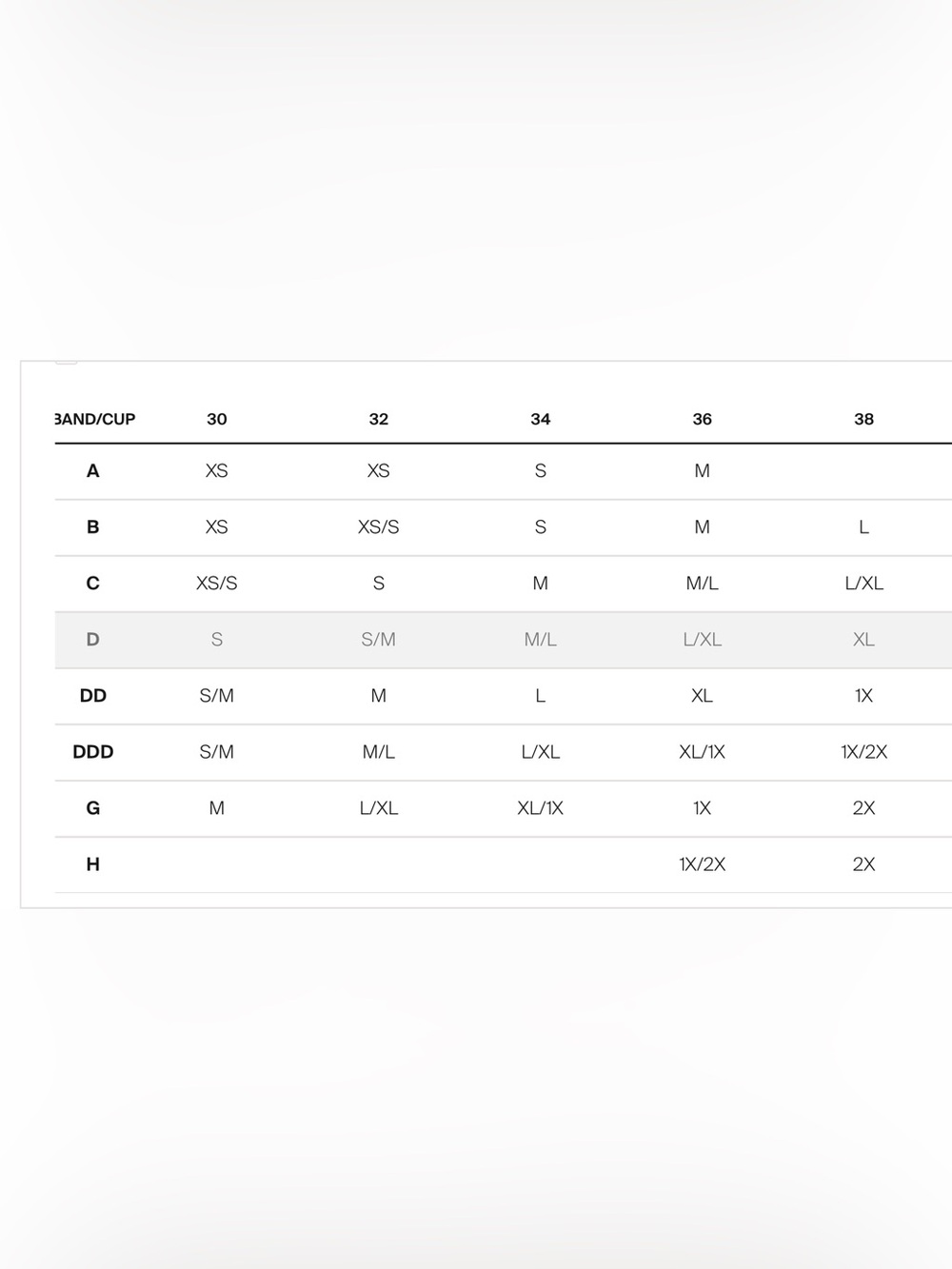Image resolution: width=952 pixels, height=1269 pixels.
Task: Select the H cup row label
Action: tap(93, 863)
